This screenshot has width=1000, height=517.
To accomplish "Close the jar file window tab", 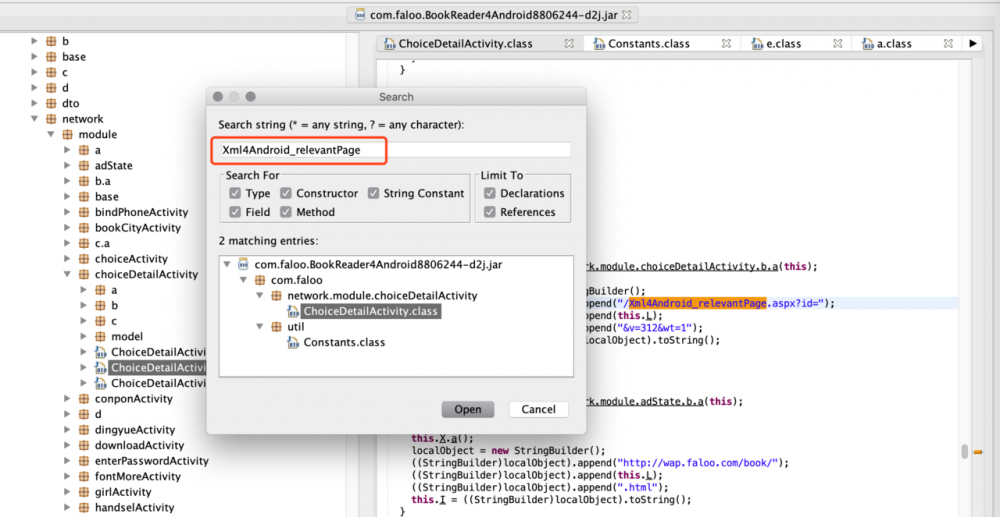I will 626,14.
